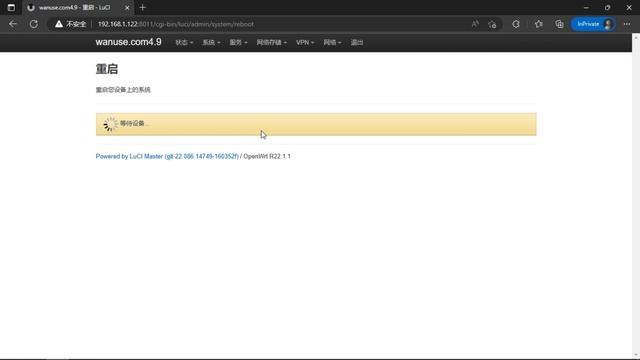640x360 pixels.
Task: Click the browser back arrow
Action: 13,24
